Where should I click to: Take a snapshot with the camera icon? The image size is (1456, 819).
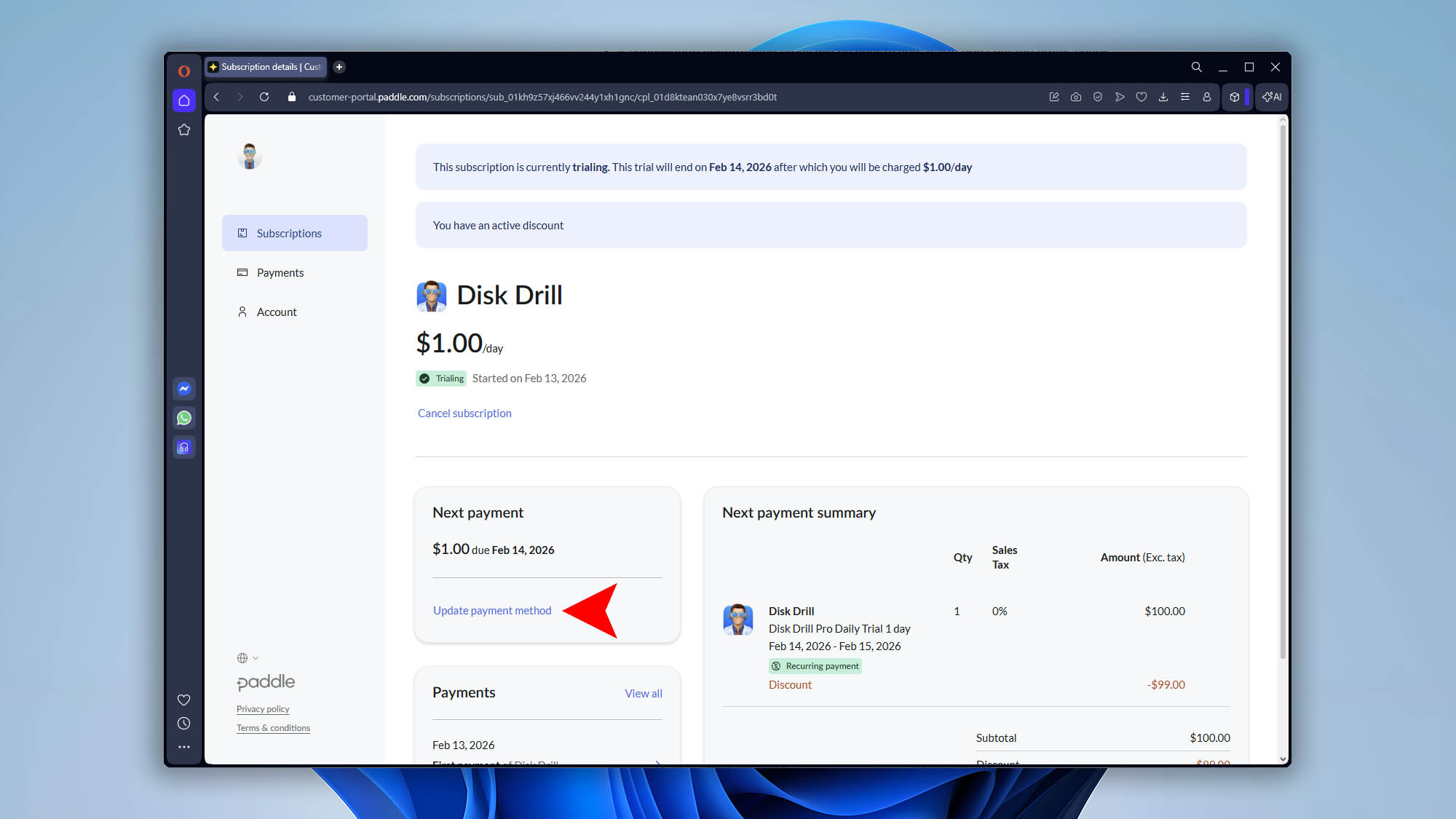pos(1076,97)
